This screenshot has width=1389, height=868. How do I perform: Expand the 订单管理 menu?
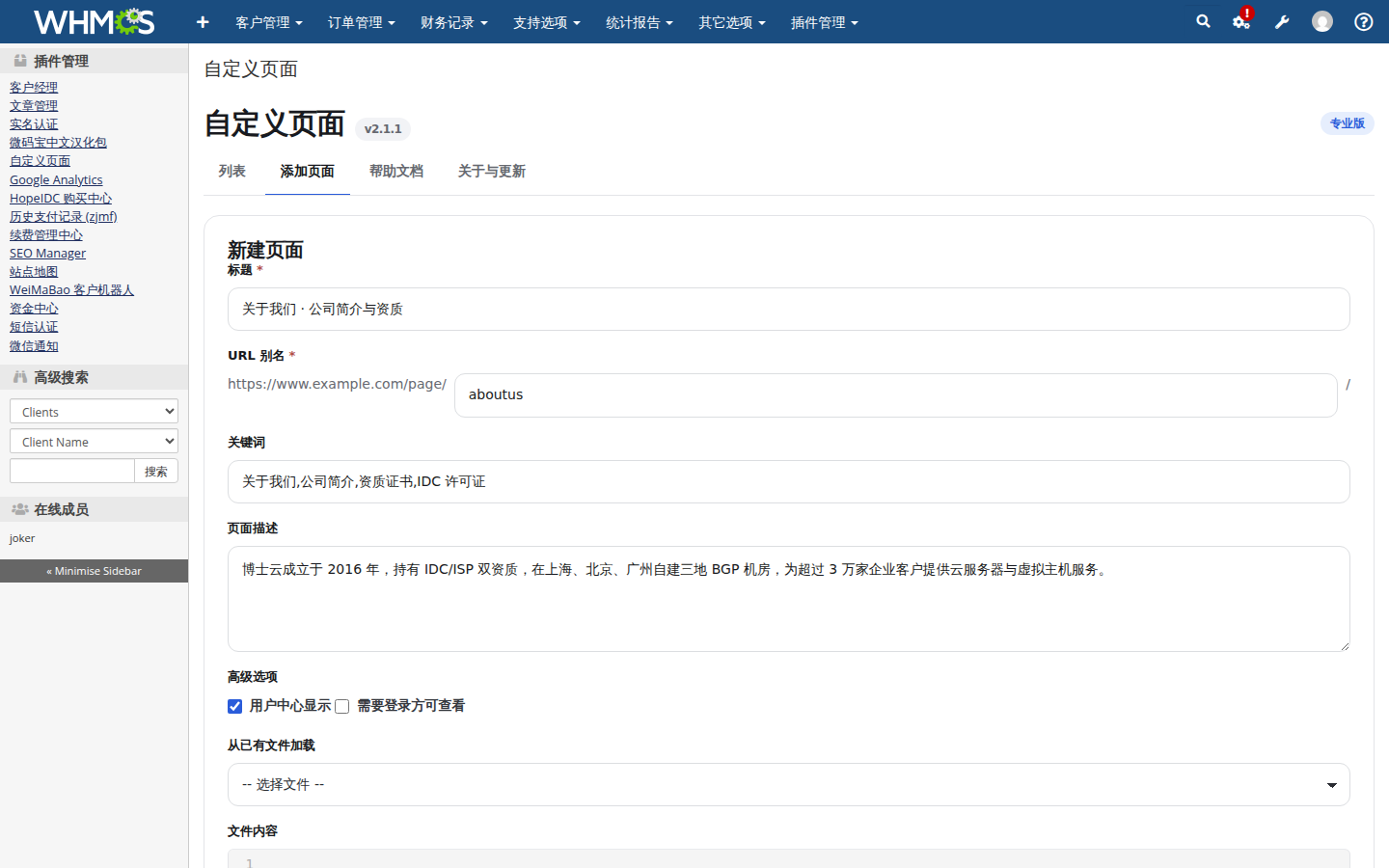pyautogui.click(x=362, y=22)
